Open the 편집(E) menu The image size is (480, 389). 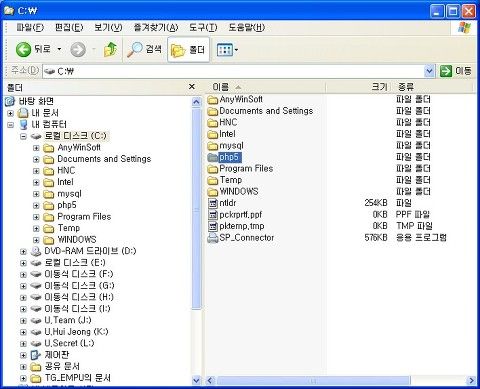[x=69, y=27]
